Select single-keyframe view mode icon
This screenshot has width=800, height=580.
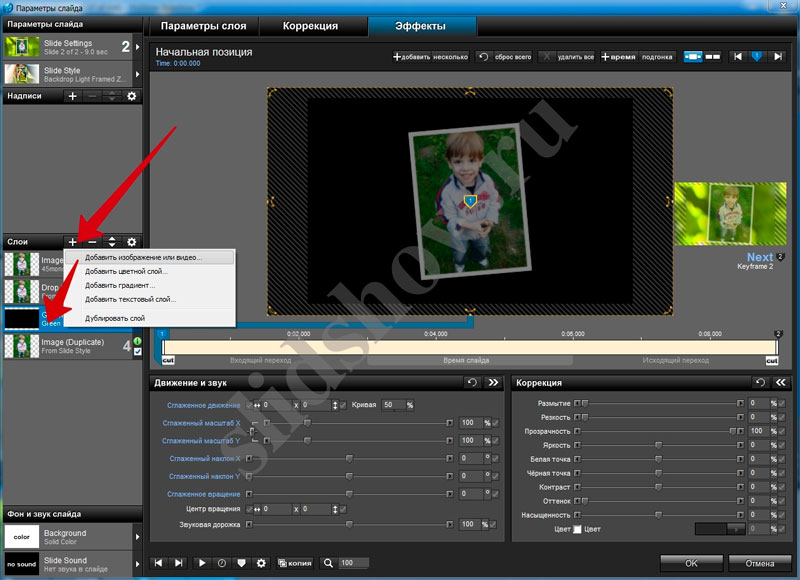692,57
